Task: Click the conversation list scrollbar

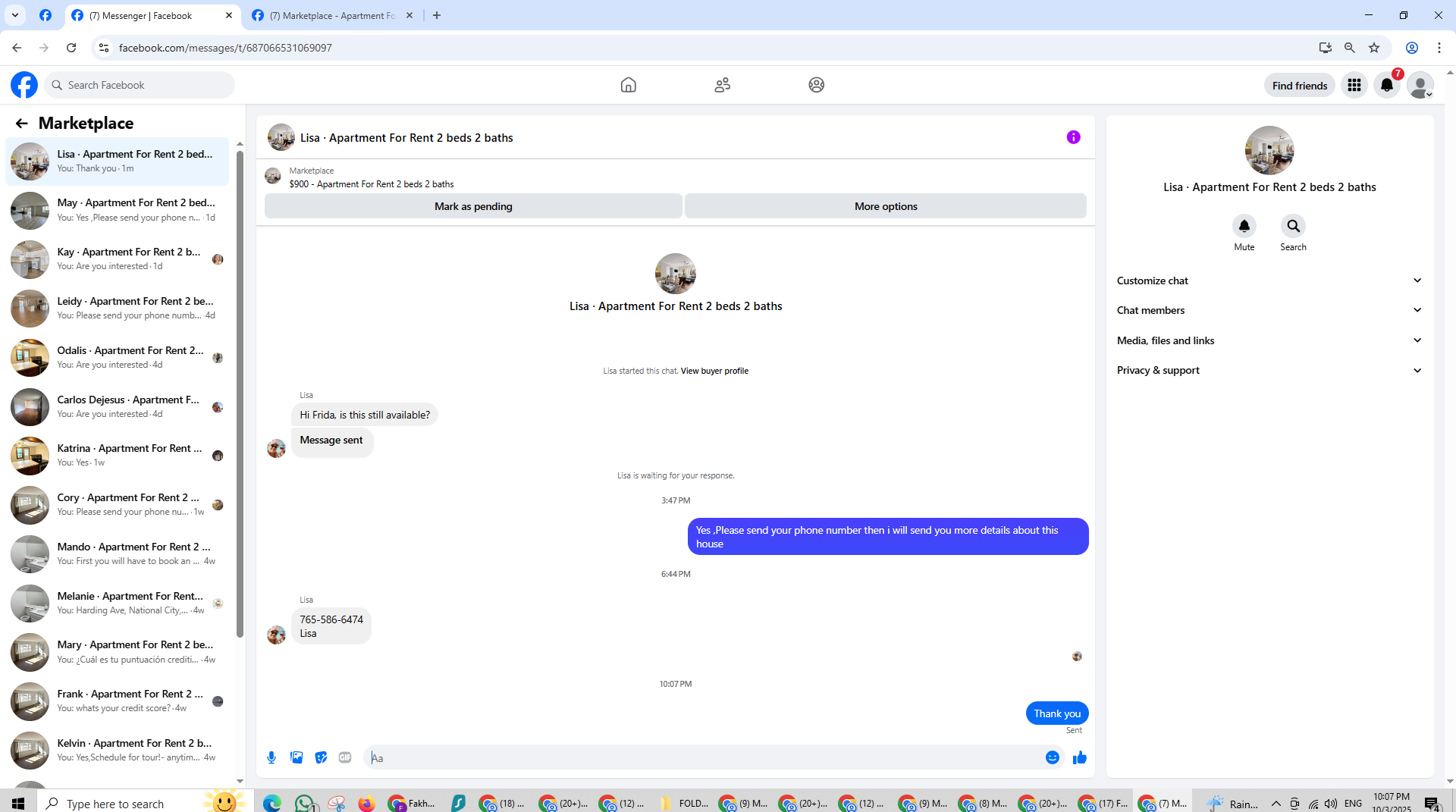Action: pos(240,394)
